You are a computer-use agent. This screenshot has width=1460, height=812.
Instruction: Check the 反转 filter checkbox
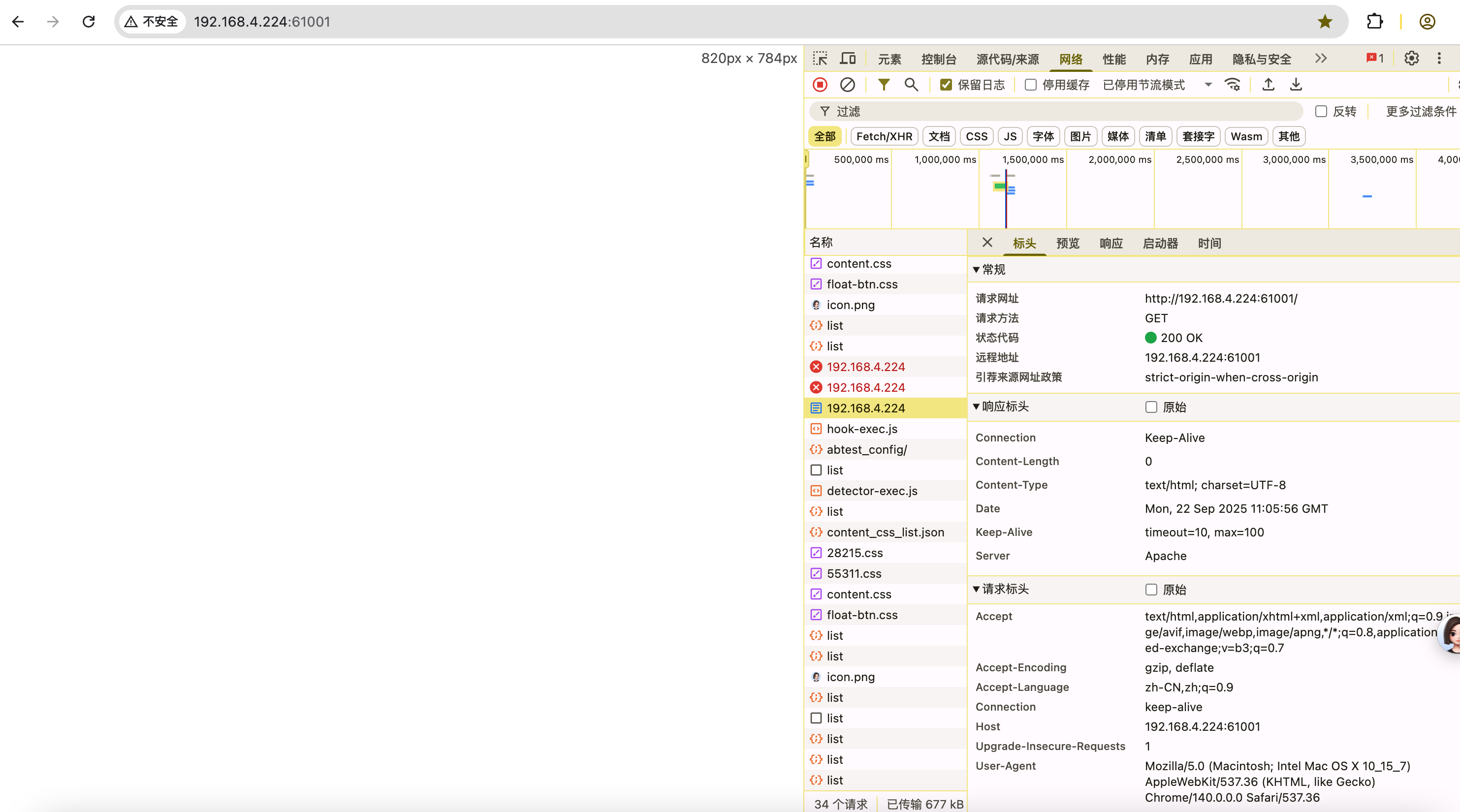tap(1321, 112)
